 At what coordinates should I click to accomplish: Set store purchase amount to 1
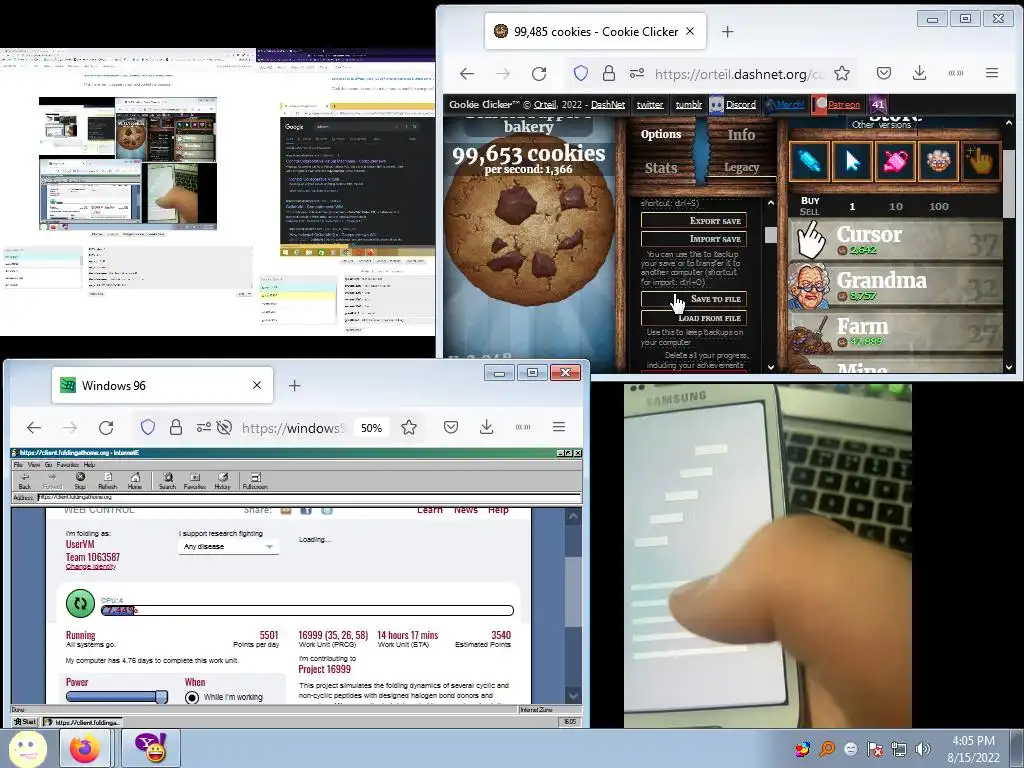point(852,206)
